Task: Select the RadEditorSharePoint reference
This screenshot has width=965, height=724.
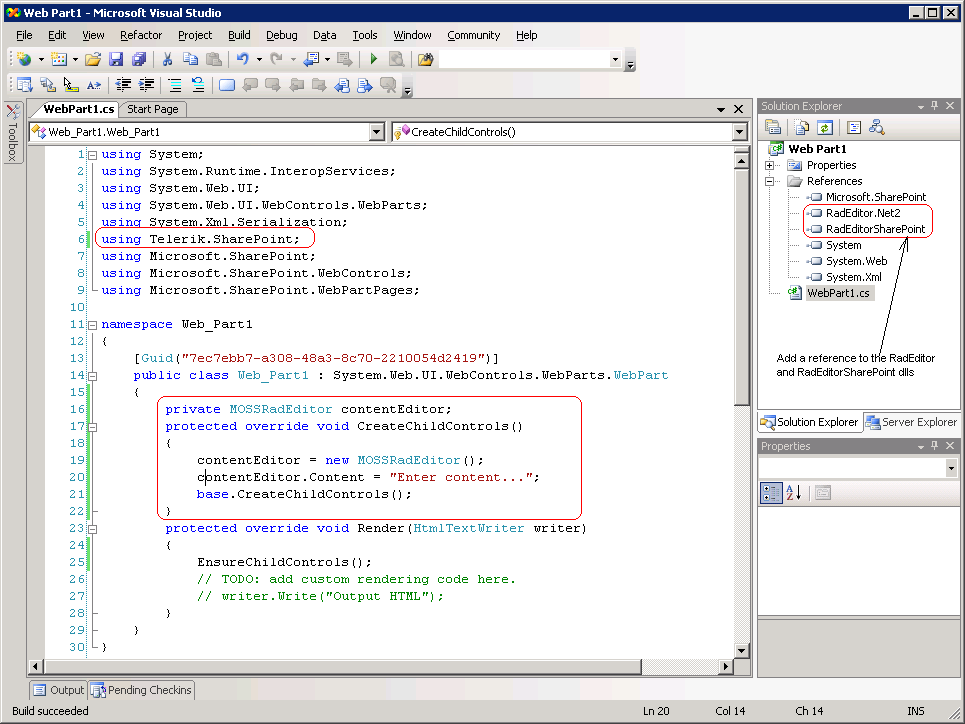Action: (x=875, y=229)
